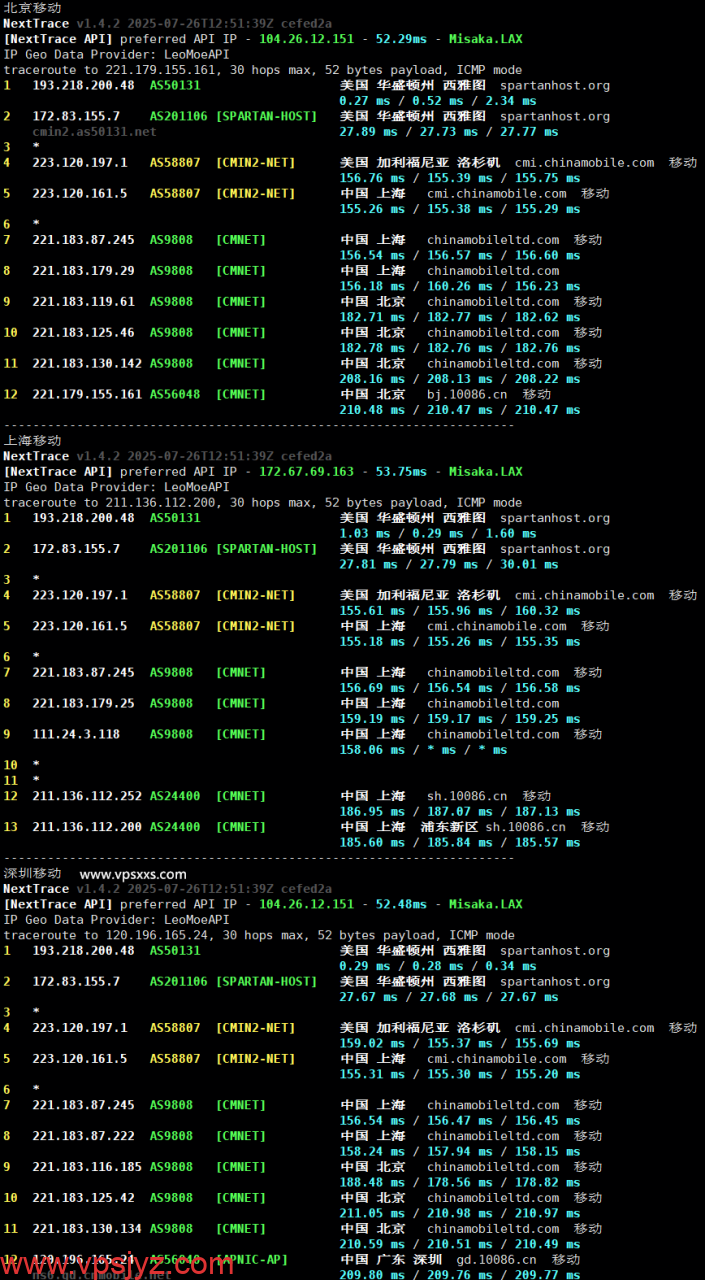Select latency "211.05 ms / 210.98 ms / 210.97 ms"
The width and height of the screenshot is (705, 1280).
(x=460, y=1213)
